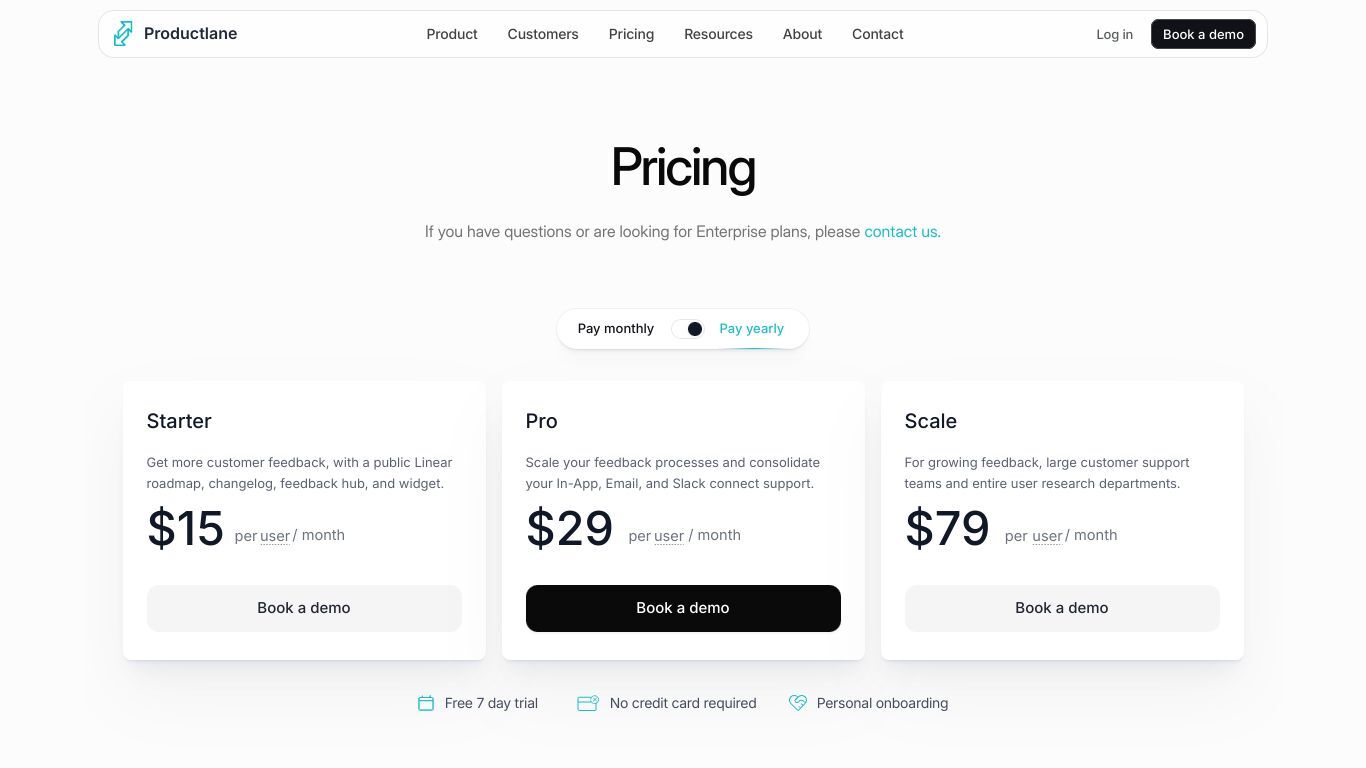Viewport: 1366px width, 768px height.
Task: Select the Pay monthly option
Action: (616, 329)
